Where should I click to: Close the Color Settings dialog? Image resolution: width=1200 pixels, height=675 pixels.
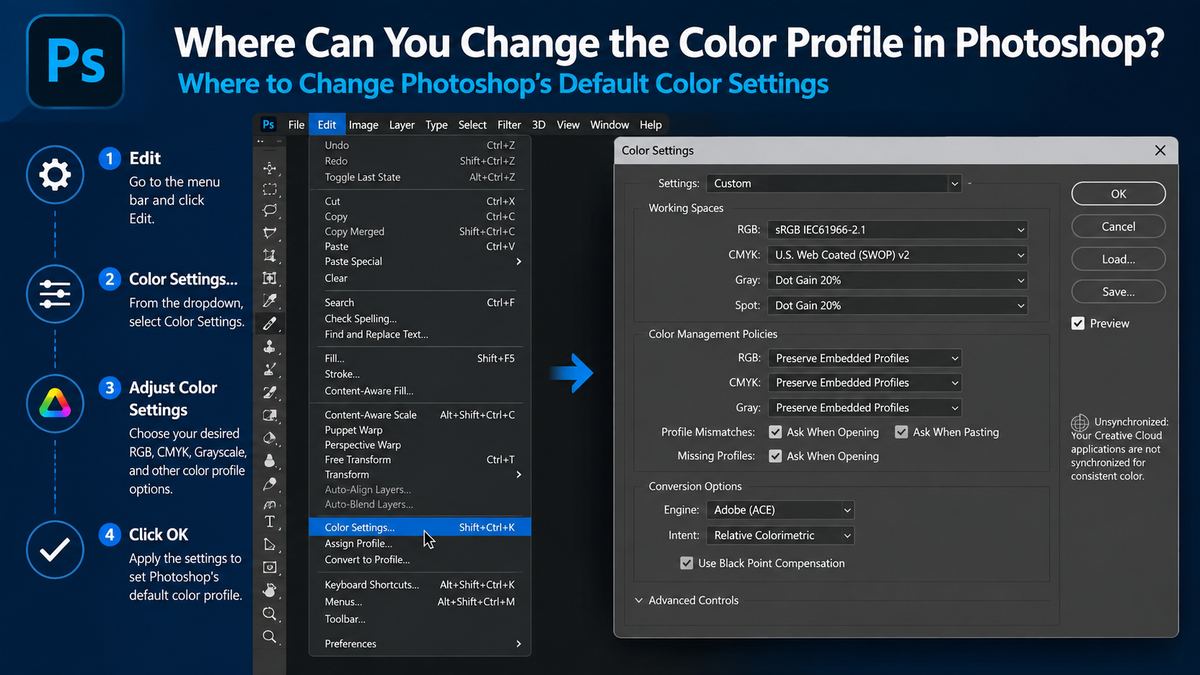[1160, 150]
